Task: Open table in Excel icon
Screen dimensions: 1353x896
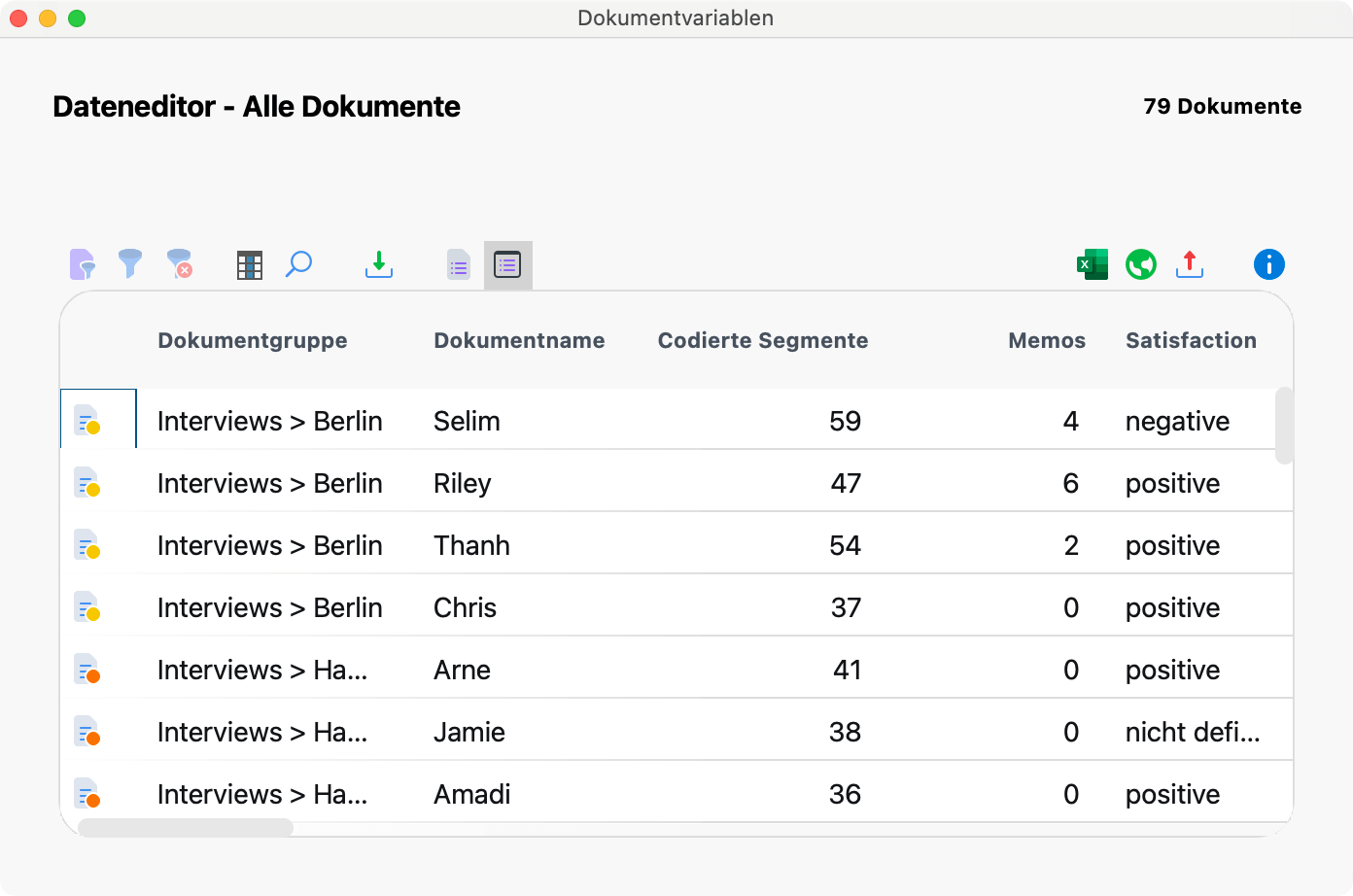Action: point(1093,264)
